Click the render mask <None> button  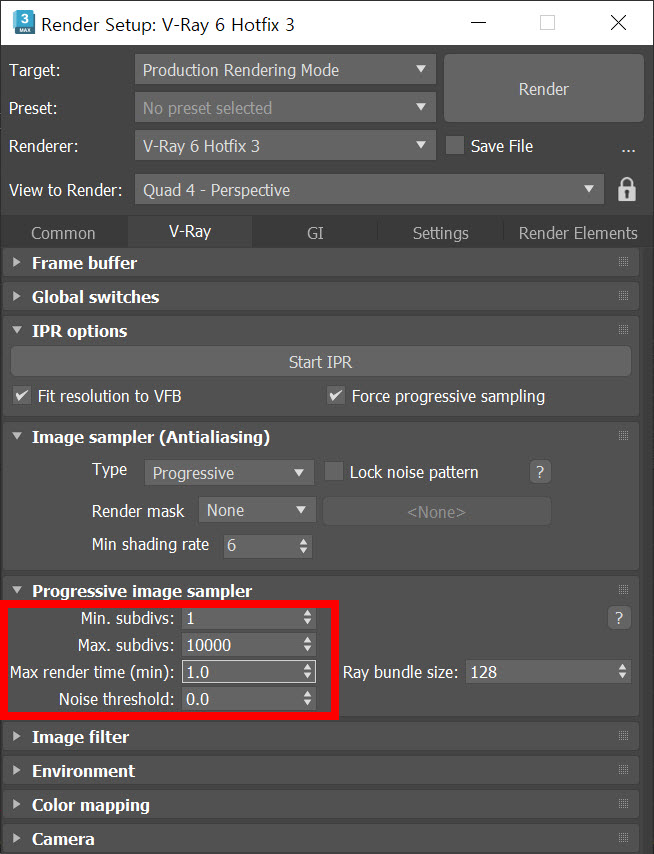point(437,511)
